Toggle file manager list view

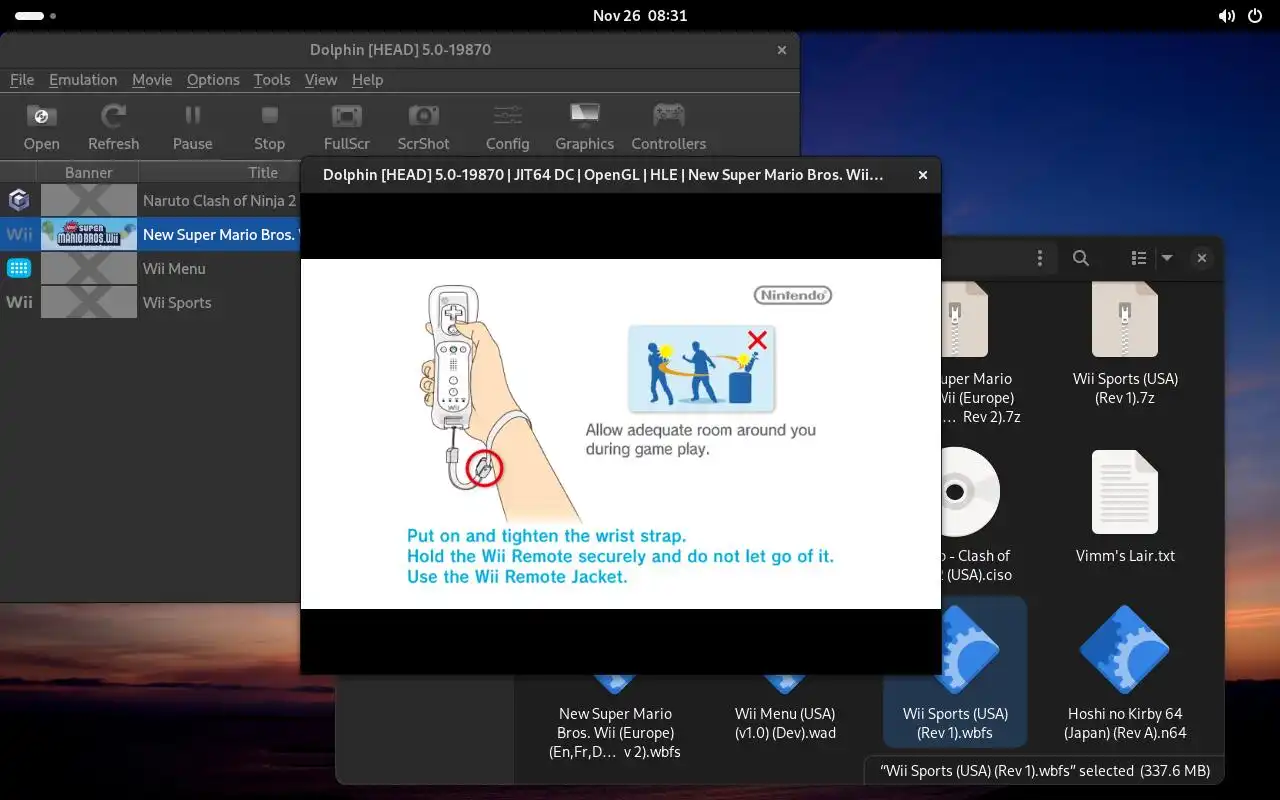(1139, 258)
